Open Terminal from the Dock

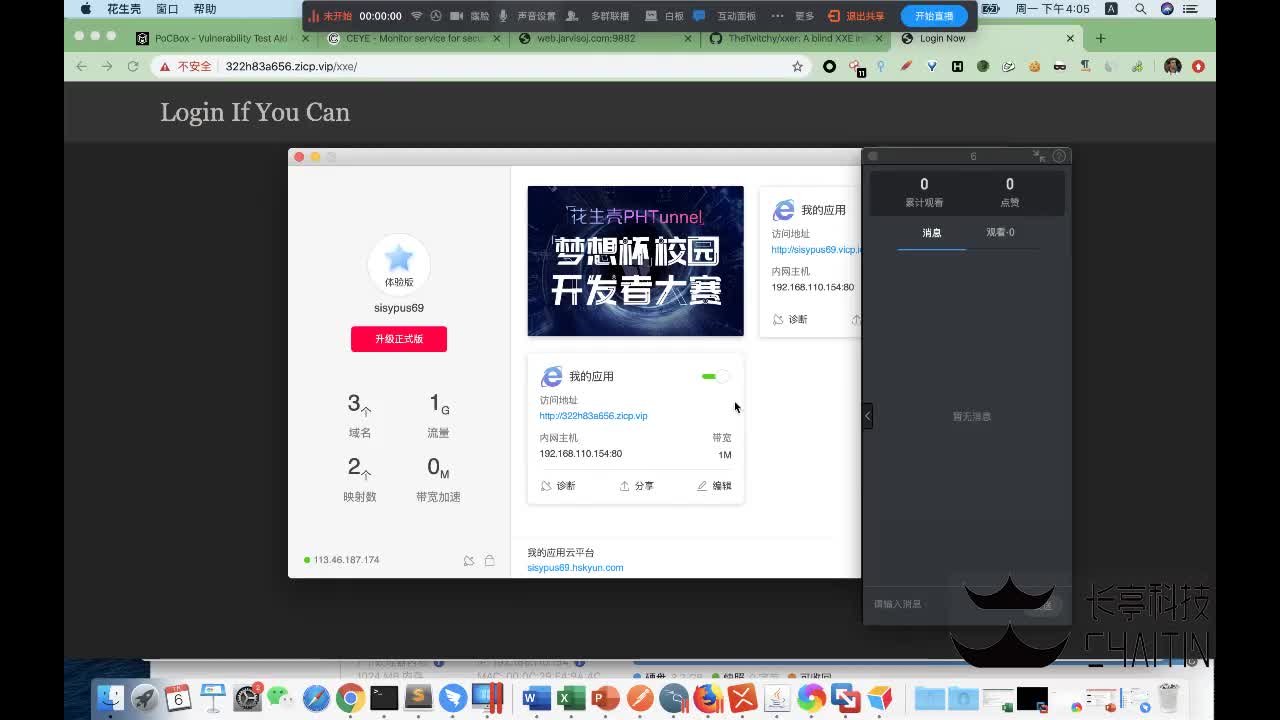pyautogui.click(x=384, y=697)
